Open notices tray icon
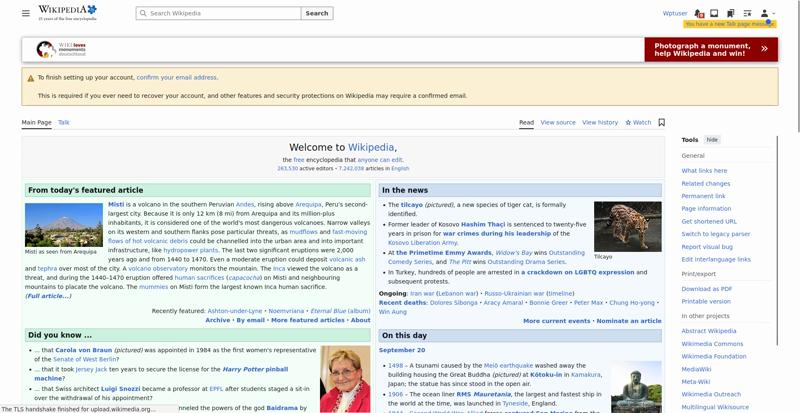Image resolution: width=800 pixels, height=413 pixels. tap(714, 13)
